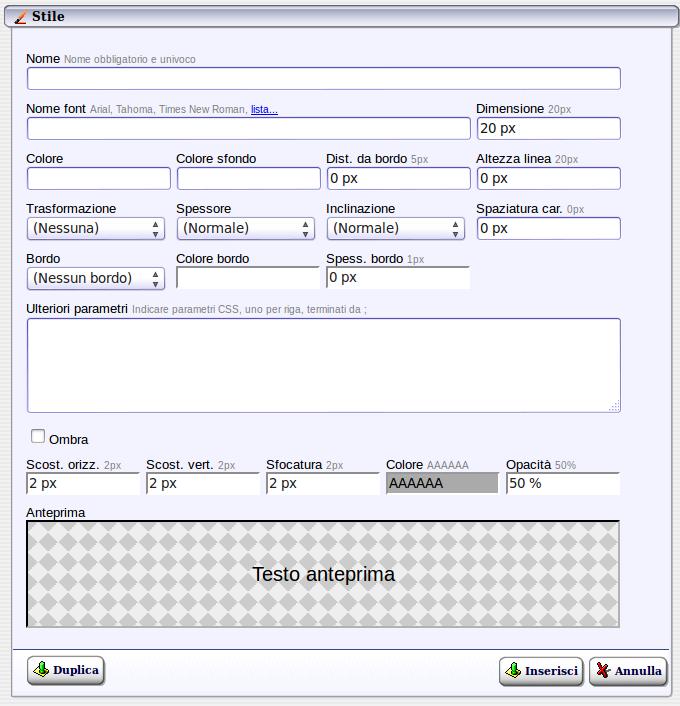The height and width of the screenshot is (706, 680).
Task: Open the Inclinazione dropdown
Action: [396, 228]
